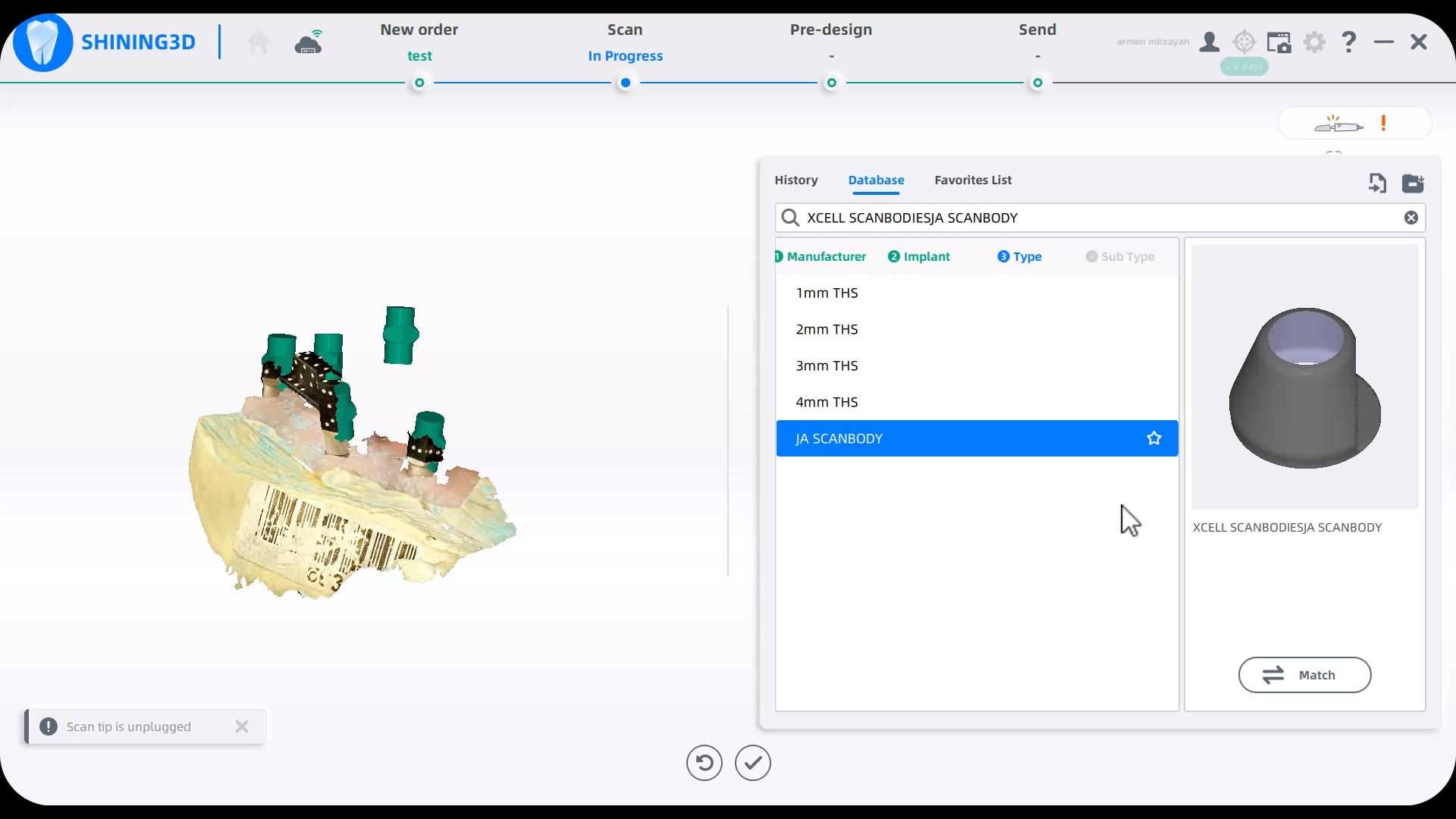
Task: Switch to the Database tab
Action: (876, 180)
